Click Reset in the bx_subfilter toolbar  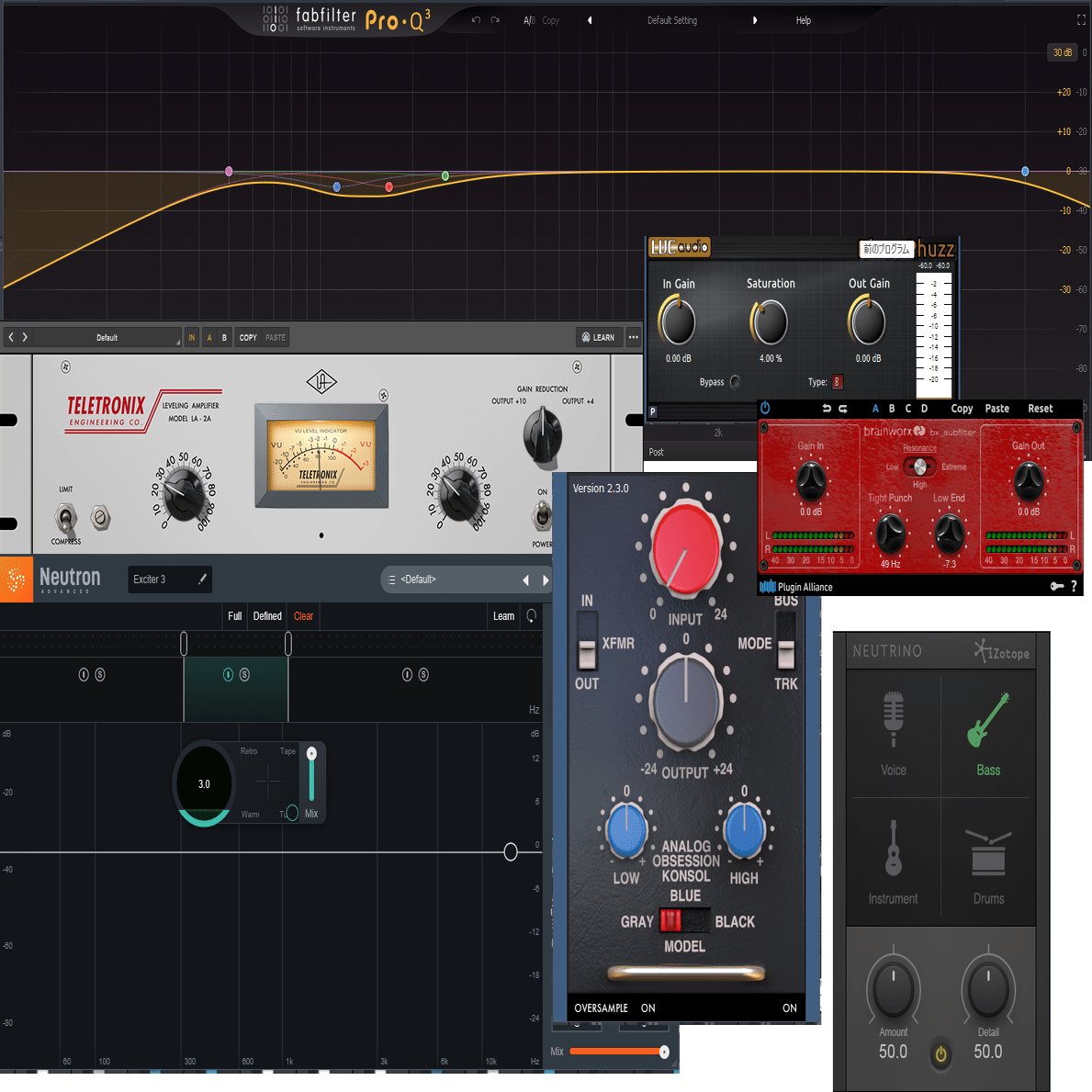click(x=1041, y=409)
